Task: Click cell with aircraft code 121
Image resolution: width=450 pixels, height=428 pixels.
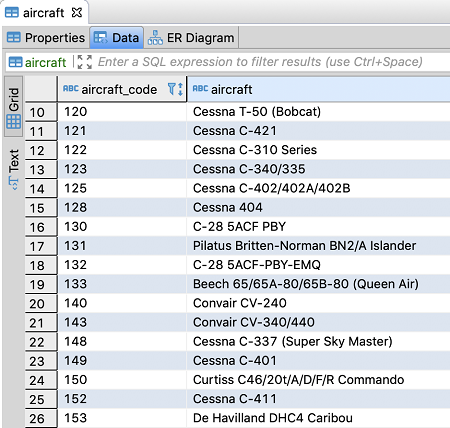Action: pyautogui.click(x=122, y=131)
